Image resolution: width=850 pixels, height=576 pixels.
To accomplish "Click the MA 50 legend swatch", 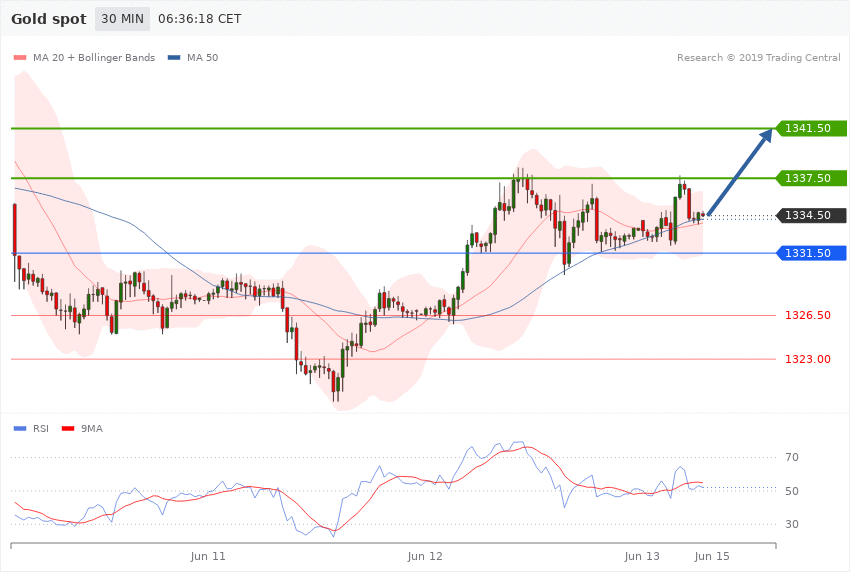I will click(x=174, y=57).
